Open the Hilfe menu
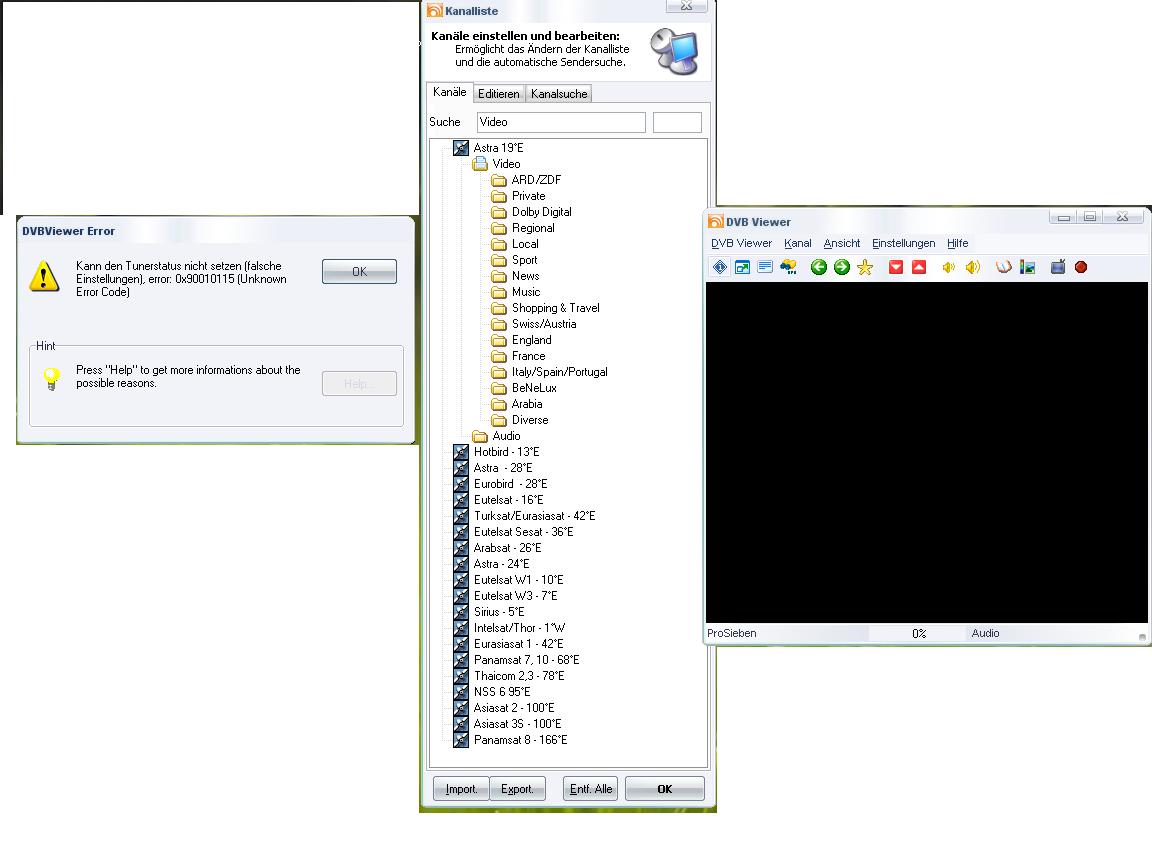1152x864 pixels. (x=957, y=243)
